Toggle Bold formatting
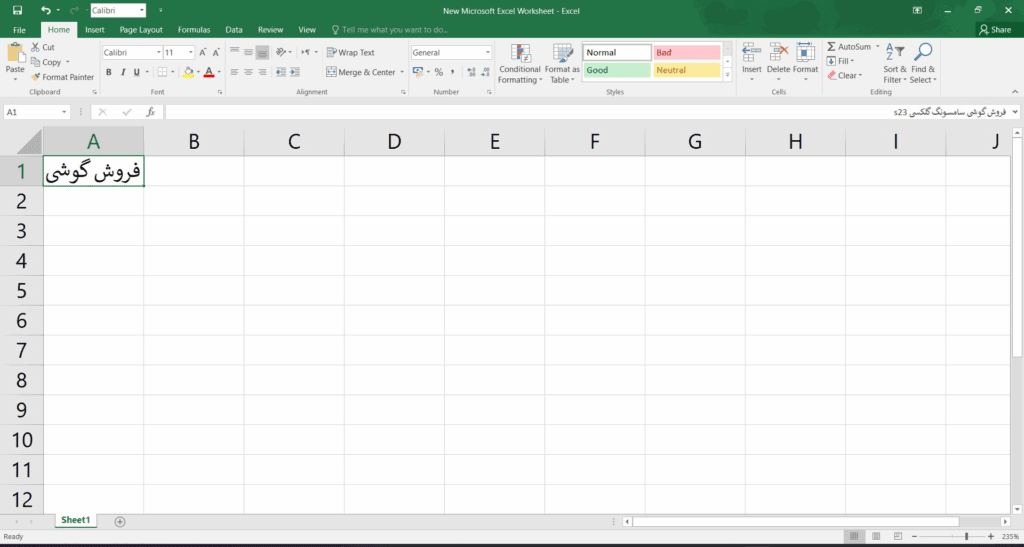The width and height of the screenshot is (1024, 547). tap(109, 72)
